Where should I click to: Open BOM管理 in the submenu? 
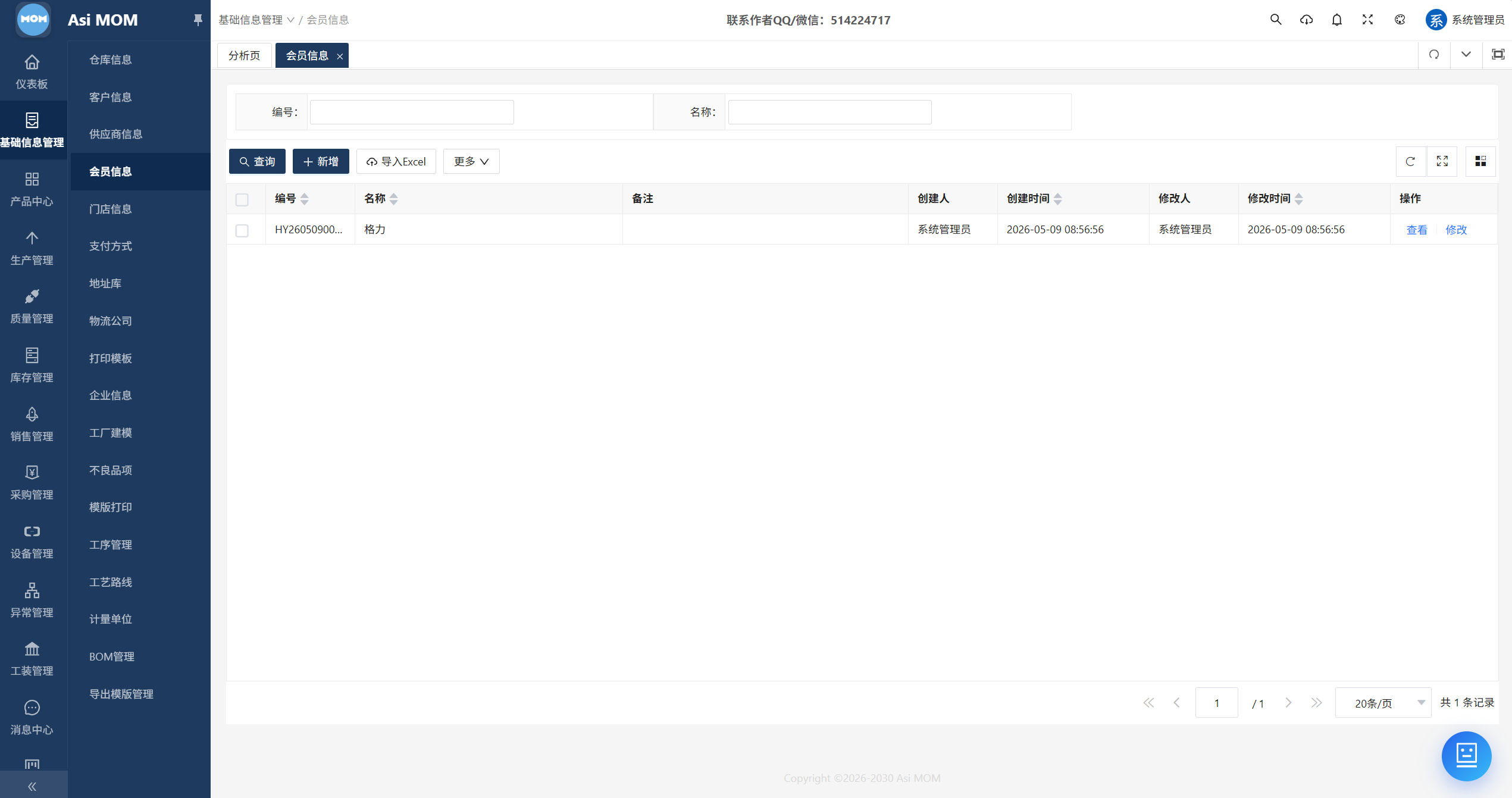click(112, 656)
